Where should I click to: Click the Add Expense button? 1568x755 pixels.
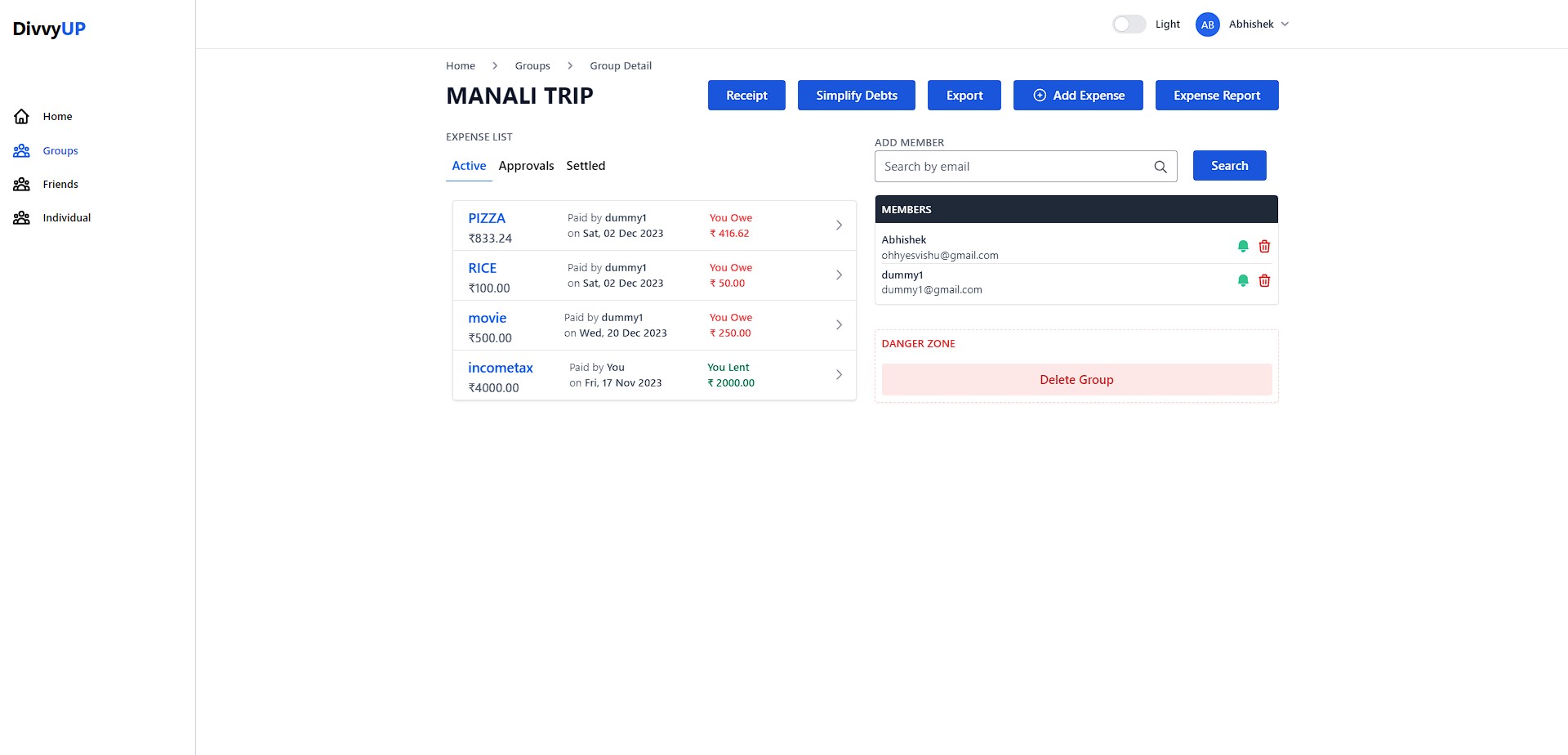click(1078, 96)
